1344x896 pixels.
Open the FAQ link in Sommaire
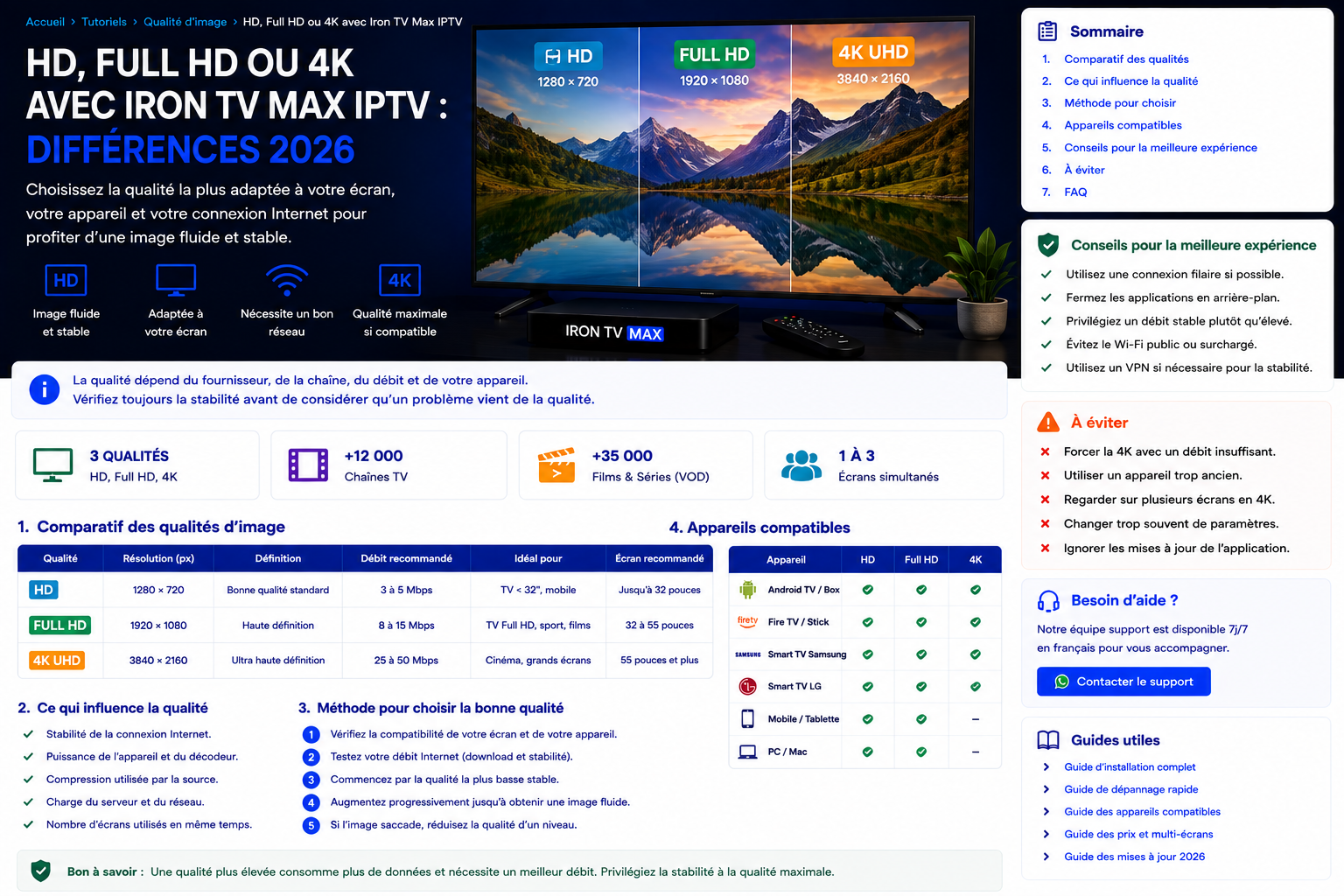(1075, 192)
